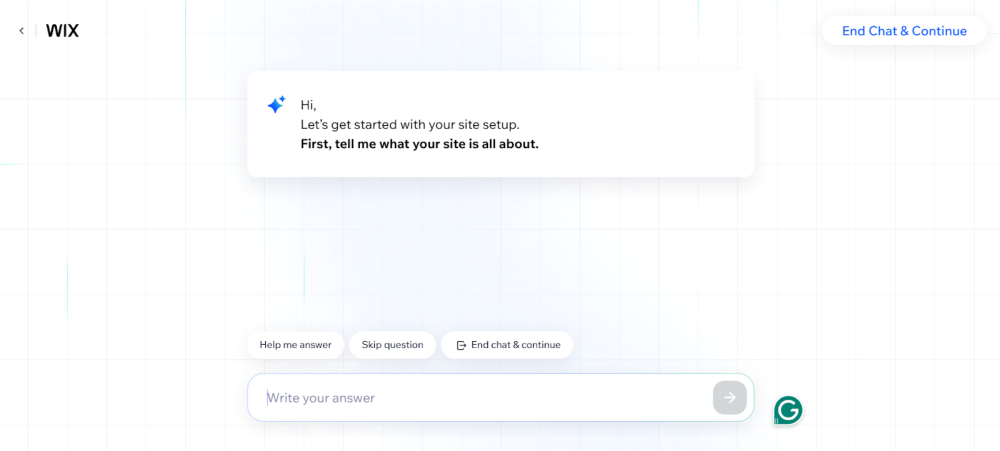Image resolution: width=1000 pixels, height=451 pixels.
Task: Grab the drag dots on Grammarly badge
Action: tap(776, 421)
